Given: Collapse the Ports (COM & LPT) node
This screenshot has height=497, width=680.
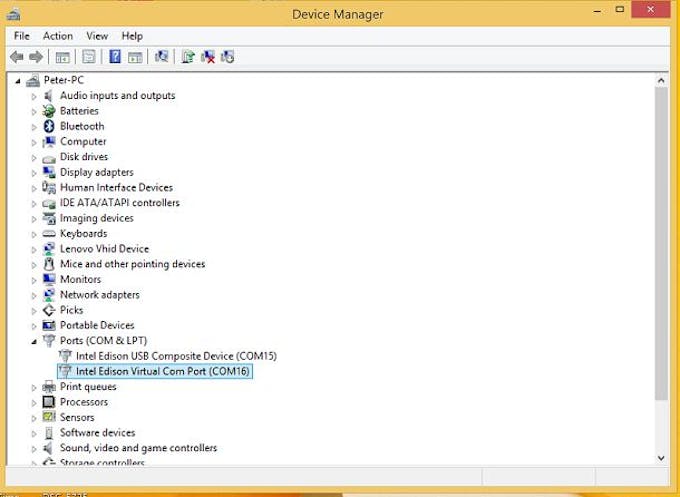Looking at the screenshot, I should point(34,341).
